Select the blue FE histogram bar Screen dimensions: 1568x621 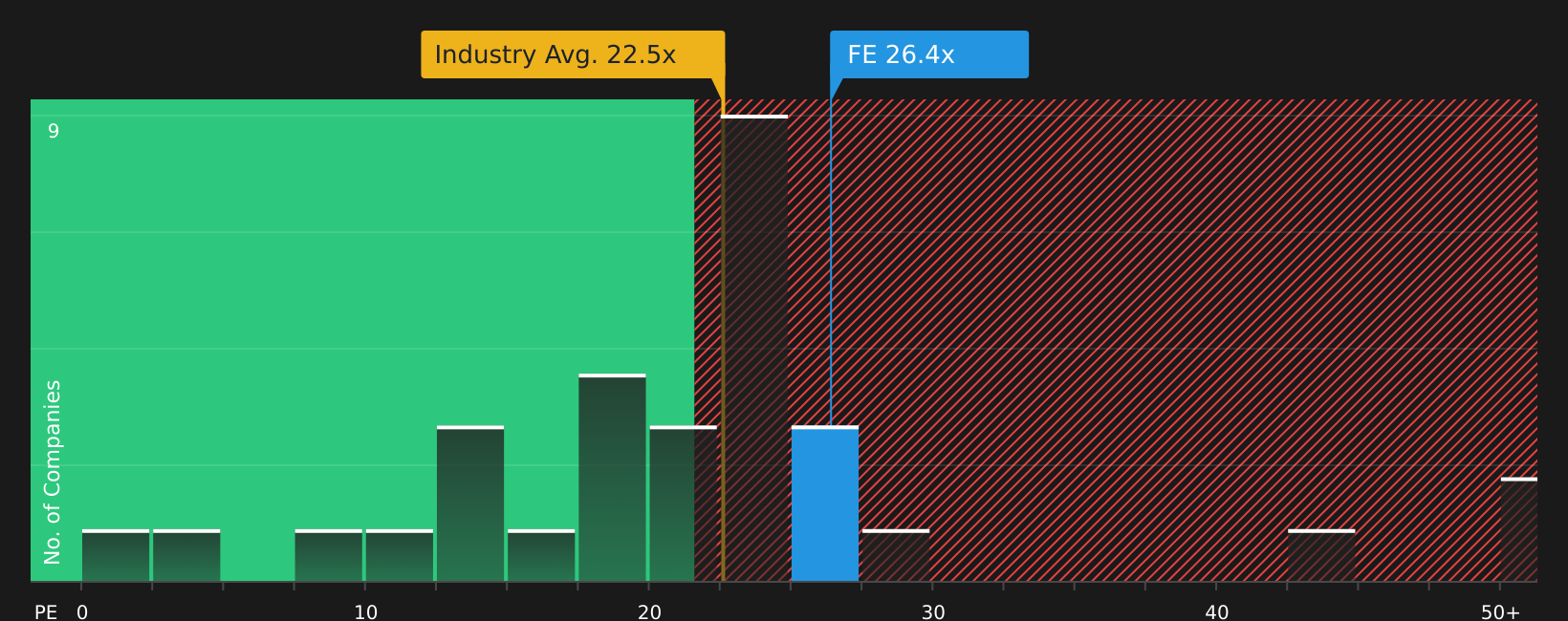[x=825, y=503]
